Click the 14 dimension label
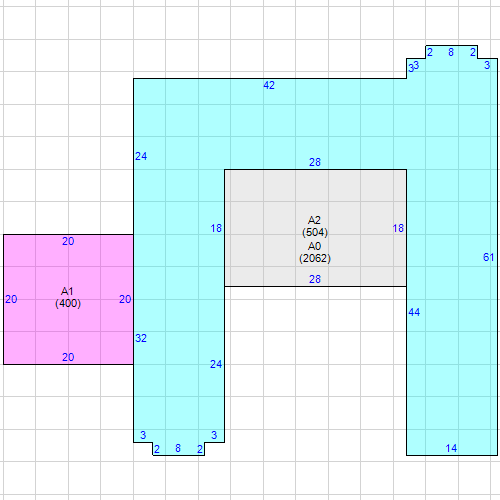Viewport: 500px width, 500px height. tap(451, 448)
